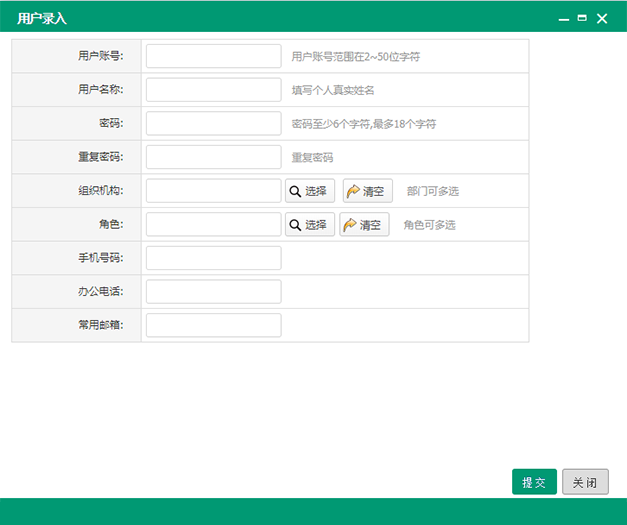The height and width of the screenshot is (525, 627).
Task: Select the 密码 input field
Action: point(213,124)
